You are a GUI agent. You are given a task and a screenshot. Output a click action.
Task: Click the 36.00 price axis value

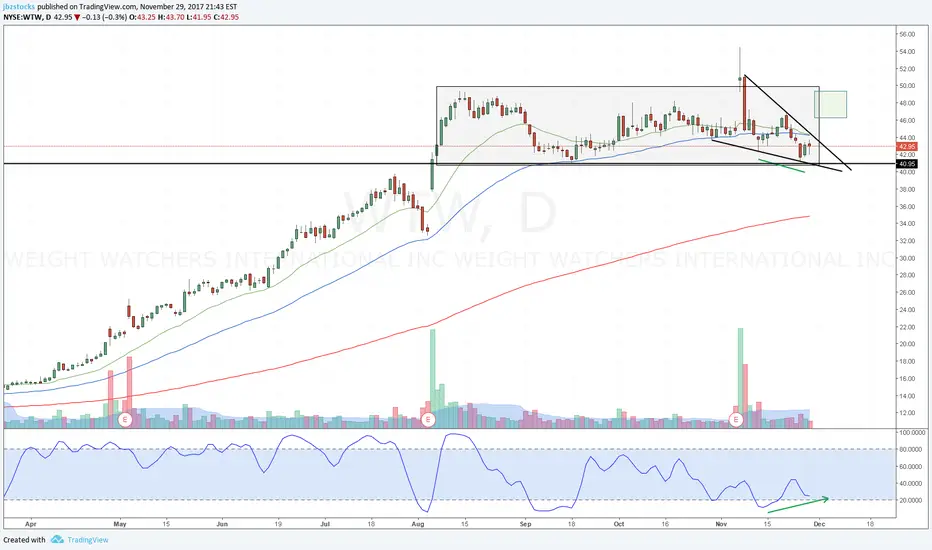coord(907,207)
